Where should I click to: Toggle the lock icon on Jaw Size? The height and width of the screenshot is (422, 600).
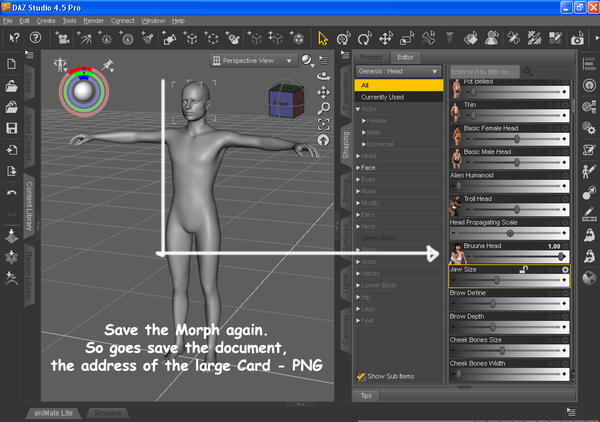(x=523, y=269)
